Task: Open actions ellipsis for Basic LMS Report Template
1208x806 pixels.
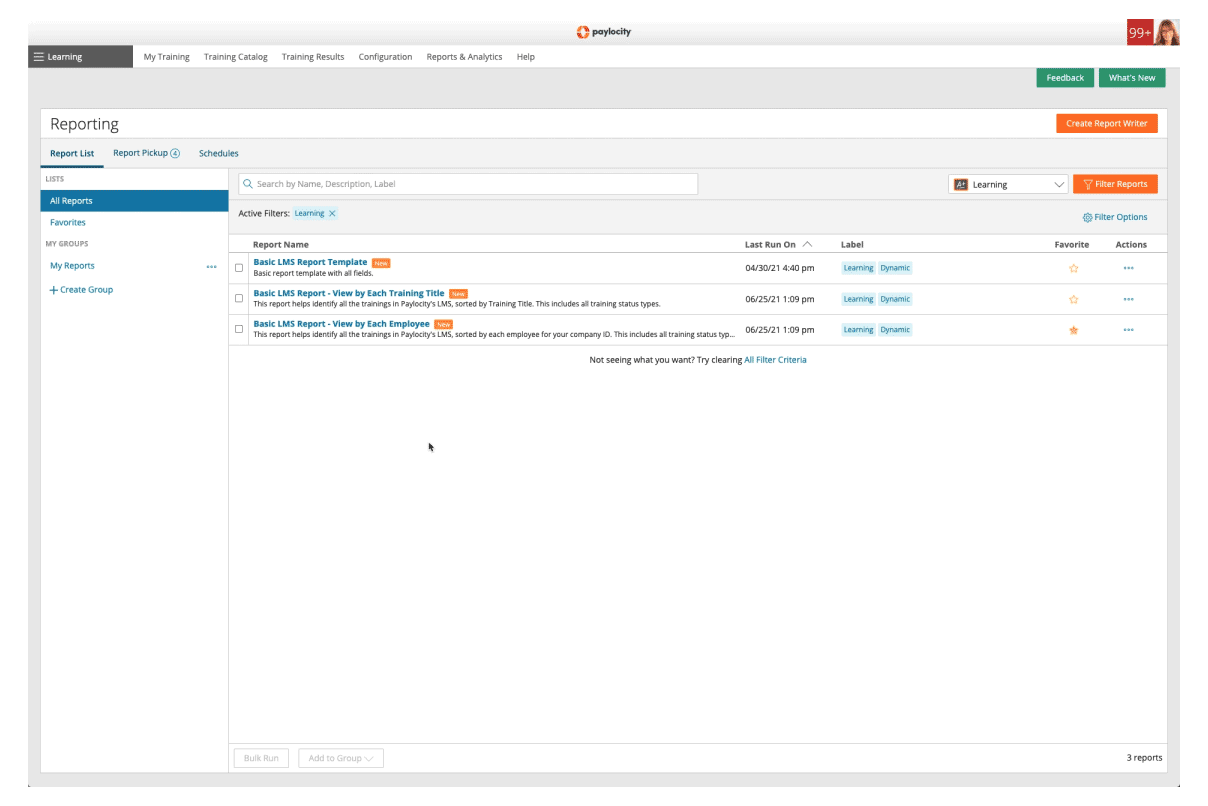Action: 1128,268
